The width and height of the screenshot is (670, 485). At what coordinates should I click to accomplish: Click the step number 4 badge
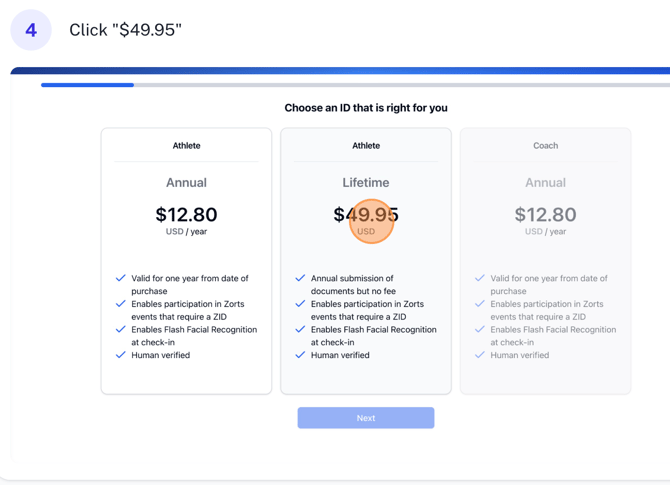31,30
